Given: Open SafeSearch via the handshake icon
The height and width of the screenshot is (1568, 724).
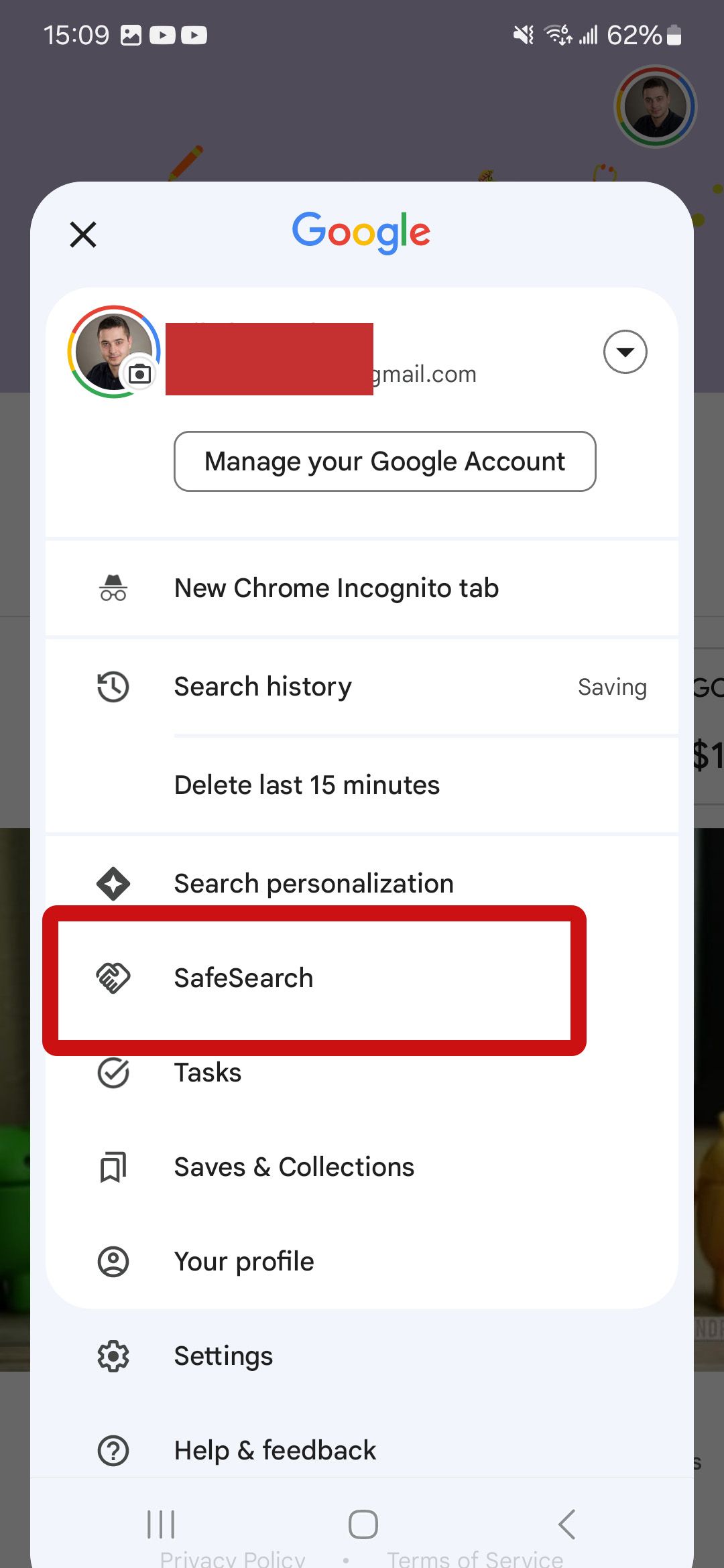Looking at the screenshot, I should click(113, 978).
